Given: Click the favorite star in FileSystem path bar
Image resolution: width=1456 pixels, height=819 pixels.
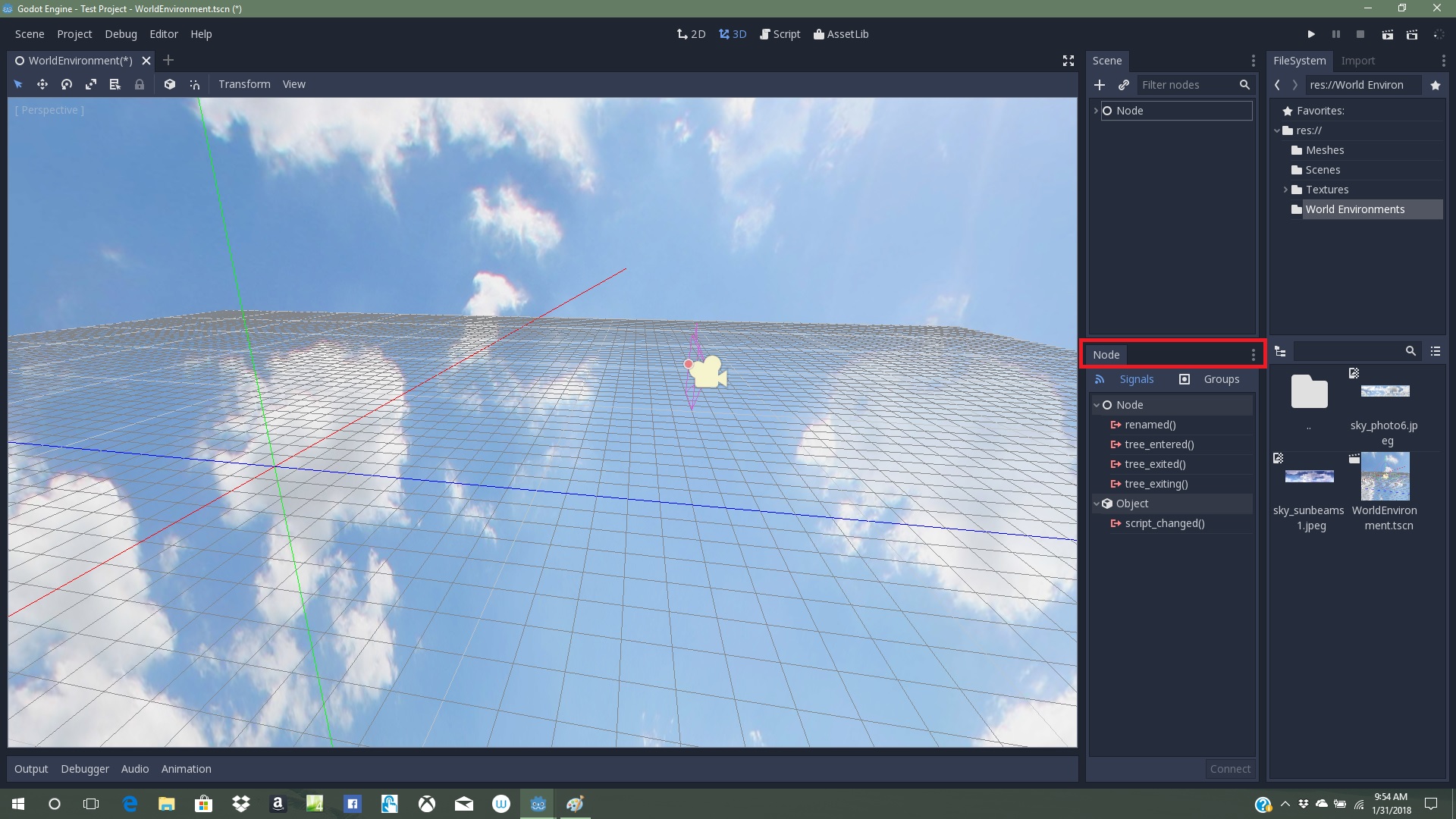Looking at the screenshot, I should [1436, 85].
